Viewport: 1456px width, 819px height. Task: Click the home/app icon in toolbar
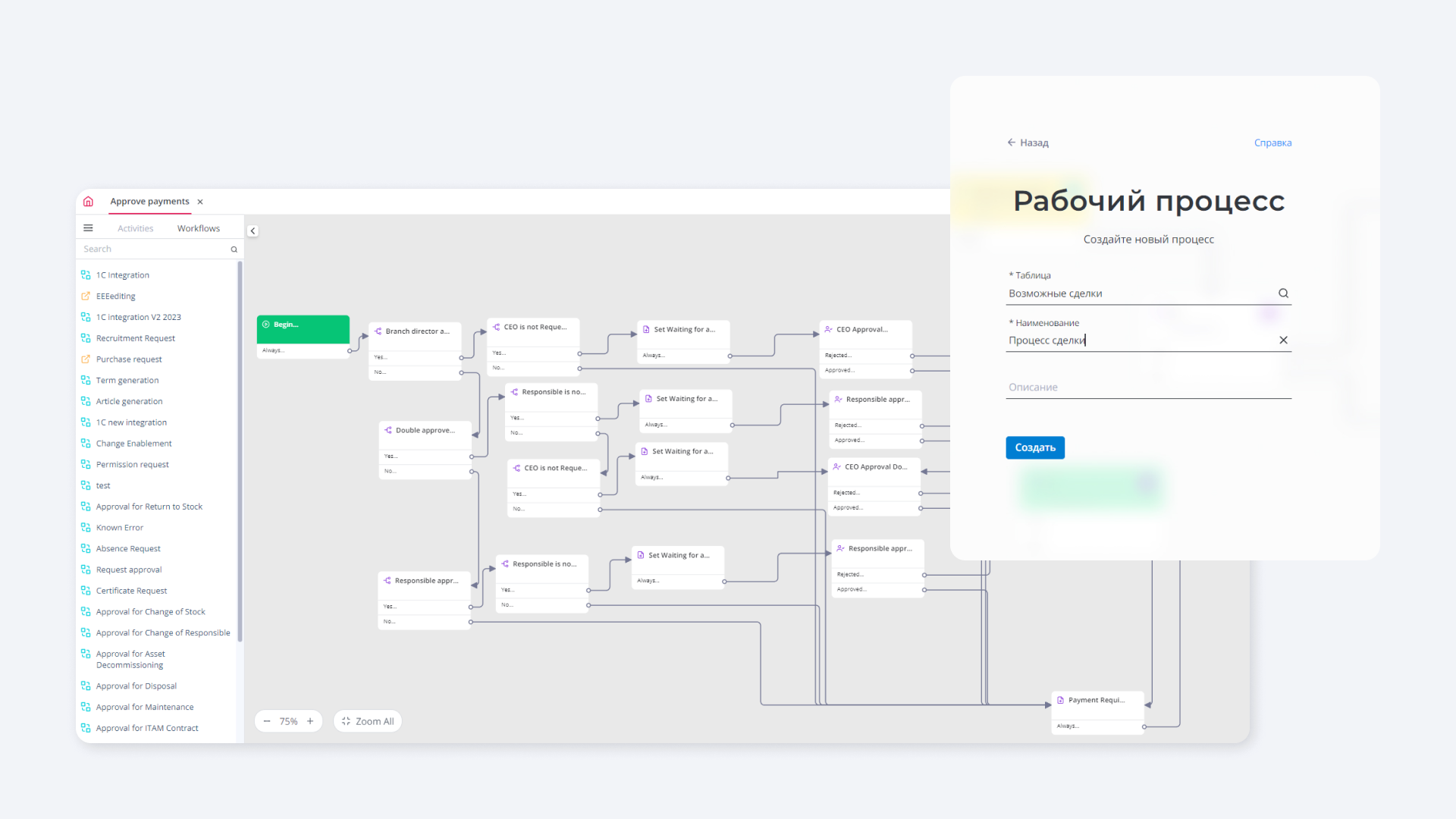click(89, 201)
